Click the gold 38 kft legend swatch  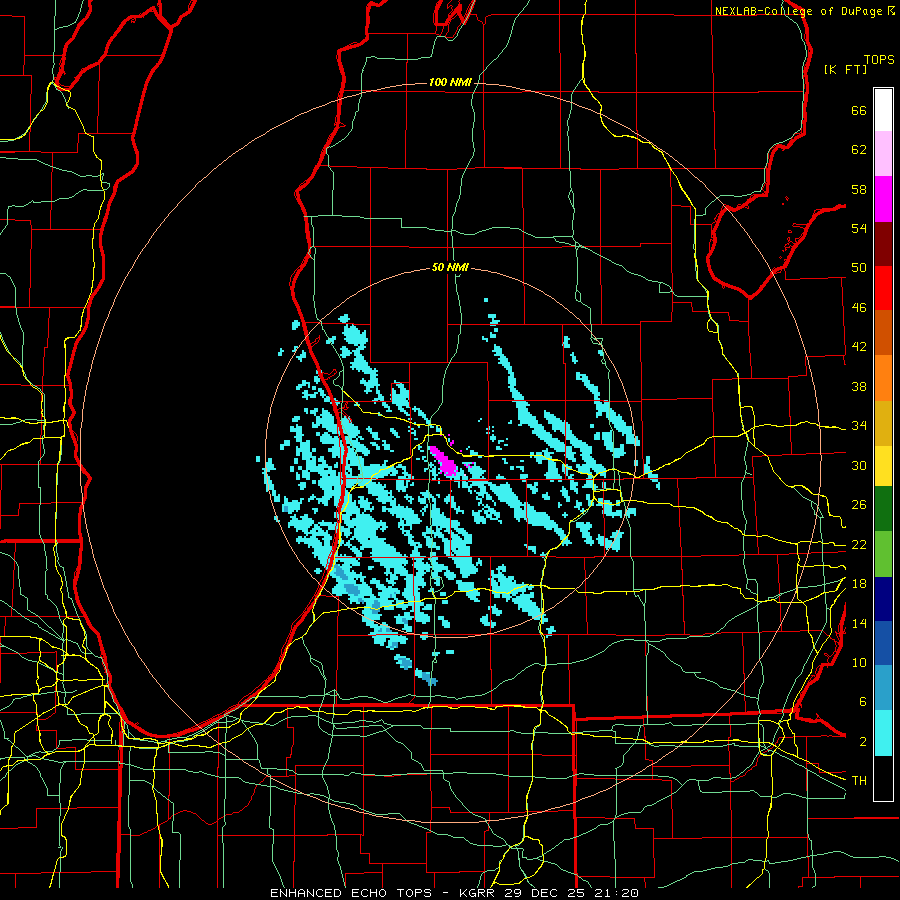point(883,423)
